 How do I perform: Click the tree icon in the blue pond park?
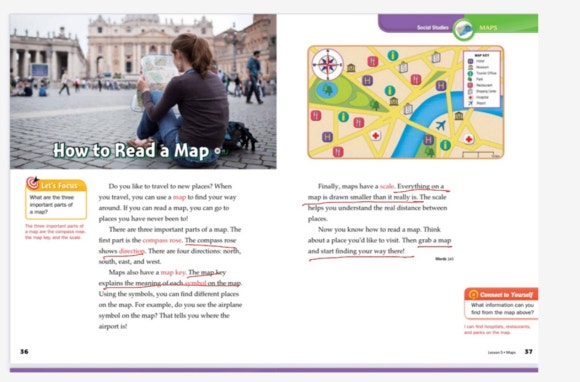point(327,89)
